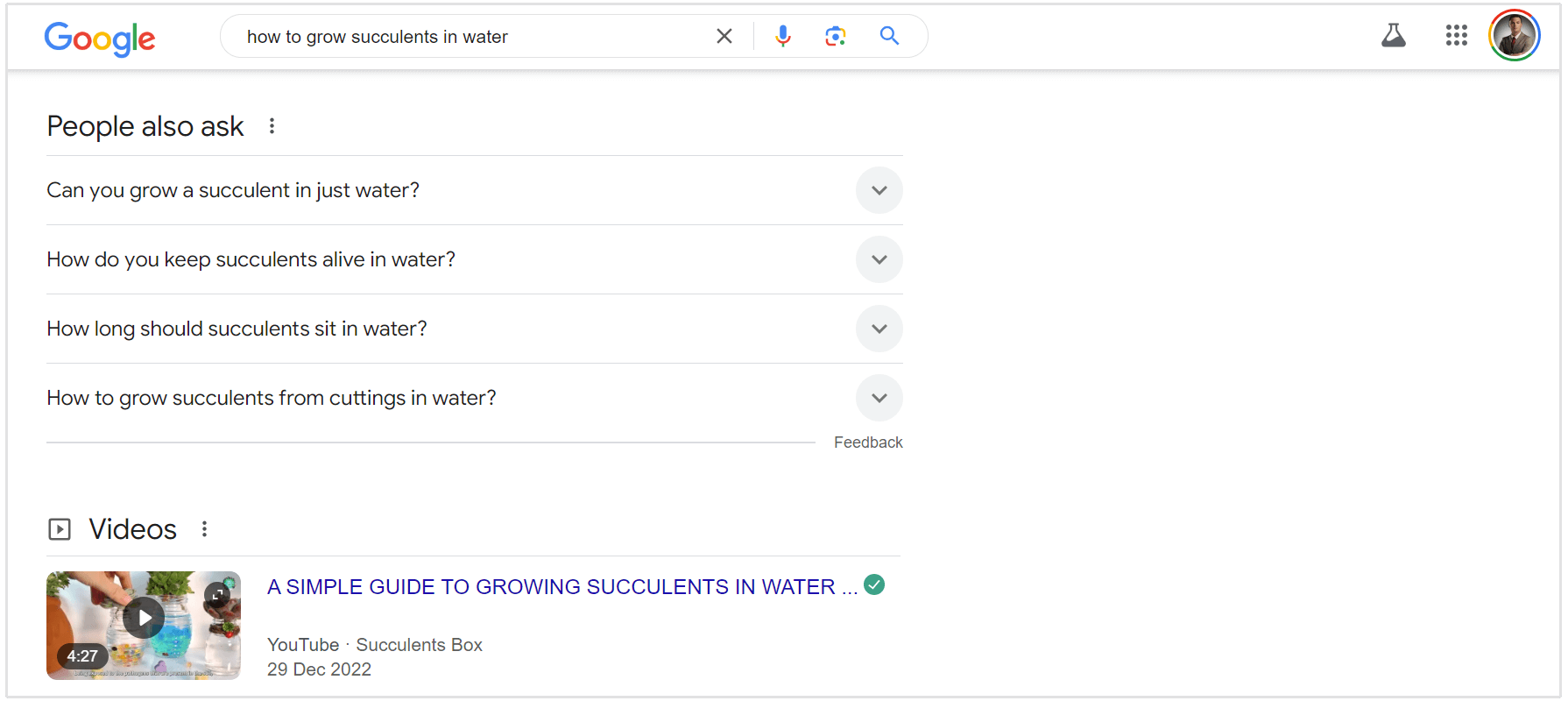Open "A Simple Guide to Growing Succulents" link

562,587
